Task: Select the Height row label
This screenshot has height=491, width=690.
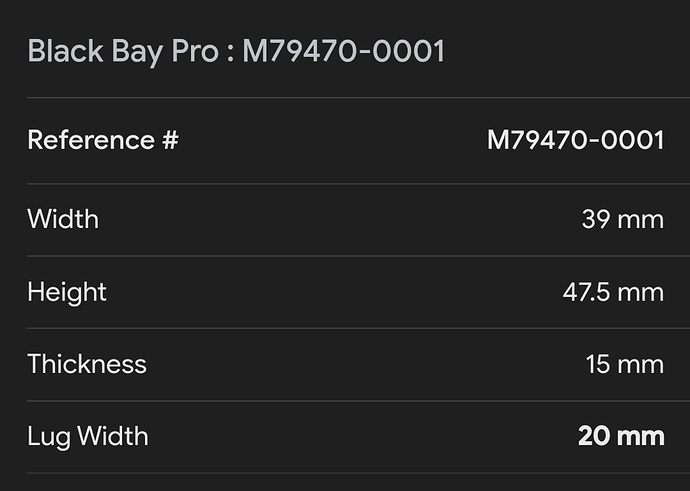Action: click(x=67, y=293)
